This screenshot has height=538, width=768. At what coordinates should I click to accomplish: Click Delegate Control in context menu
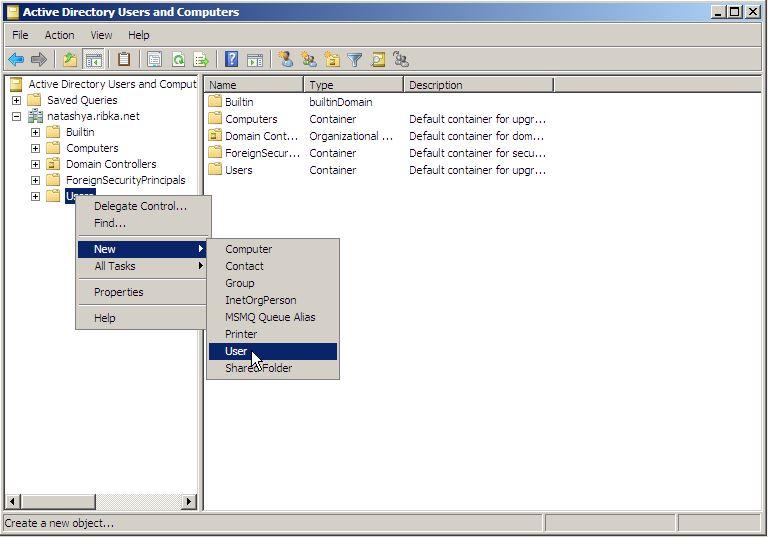click(140, 206)
